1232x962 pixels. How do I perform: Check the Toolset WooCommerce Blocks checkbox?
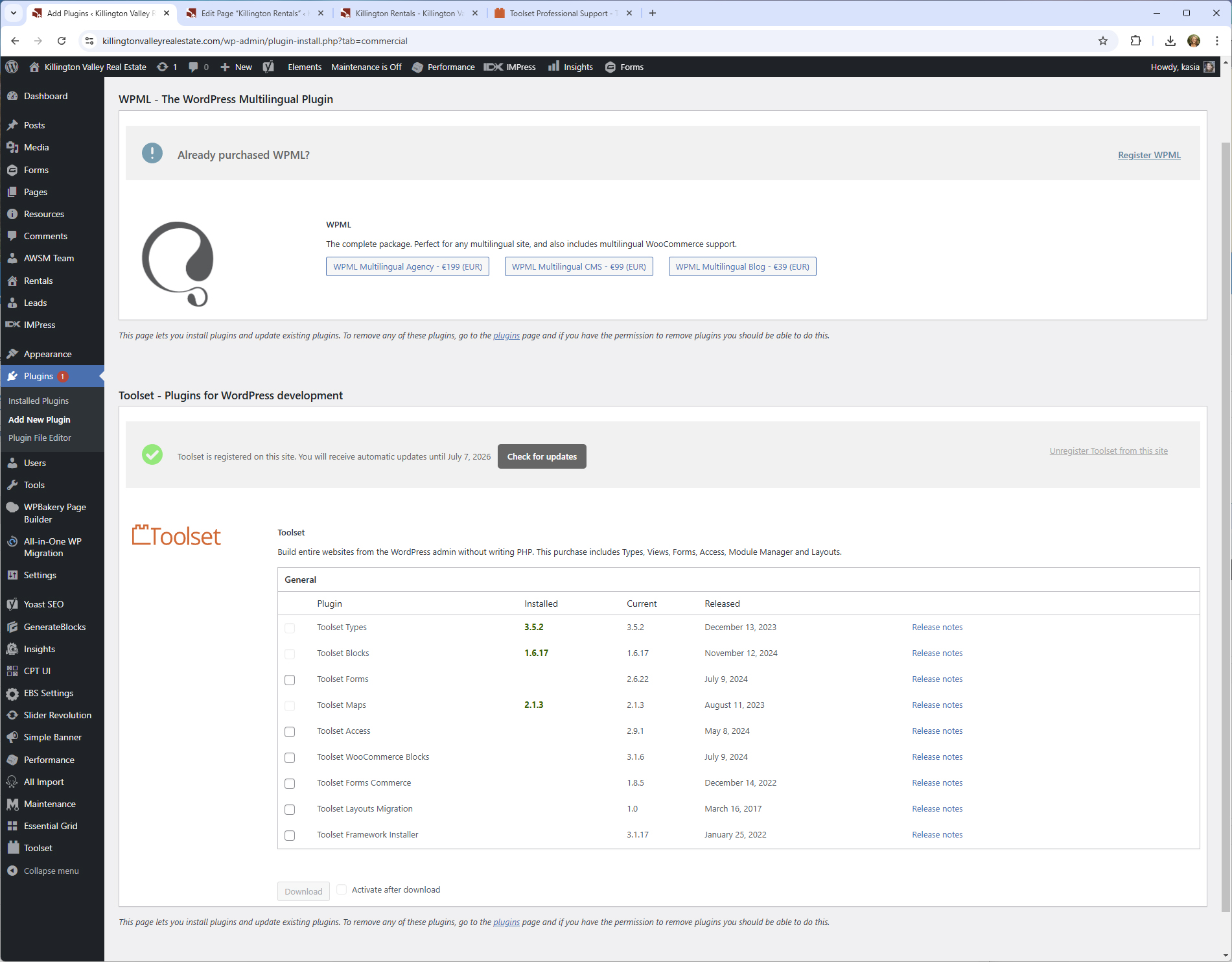coord(290,758)
